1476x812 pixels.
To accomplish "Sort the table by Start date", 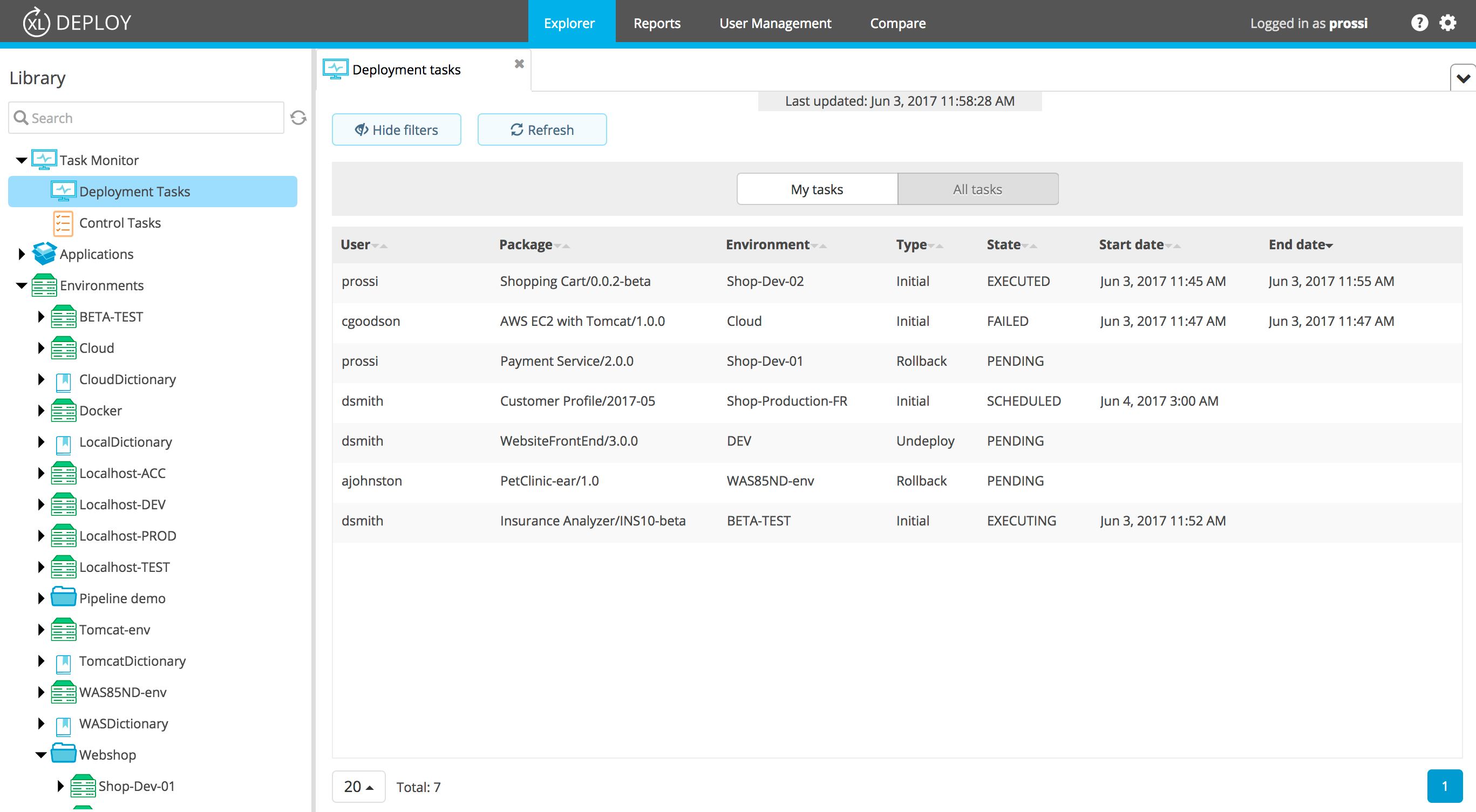I will (1133, 244).
